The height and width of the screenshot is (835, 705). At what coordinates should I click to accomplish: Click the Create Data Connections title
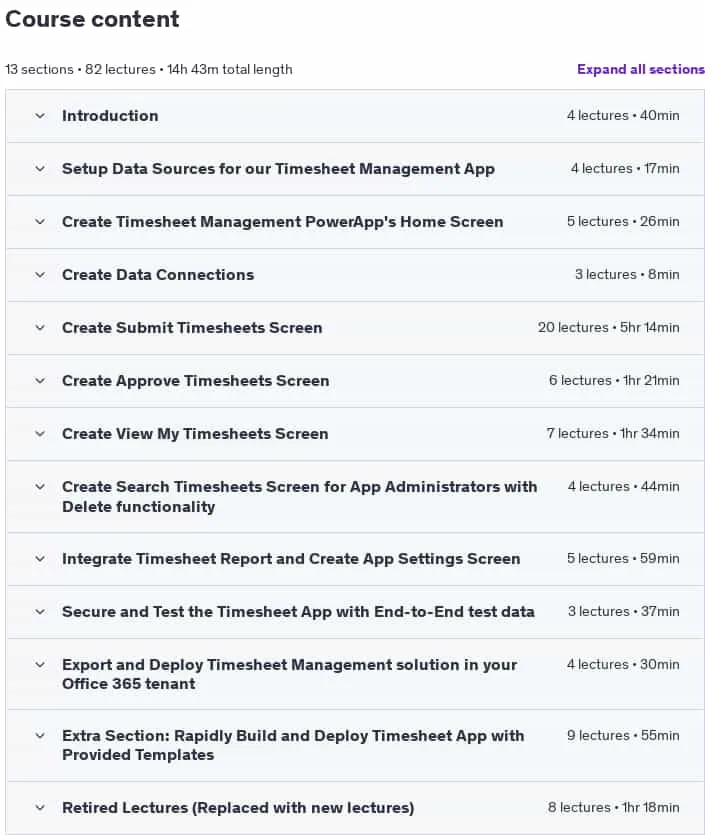158,275
